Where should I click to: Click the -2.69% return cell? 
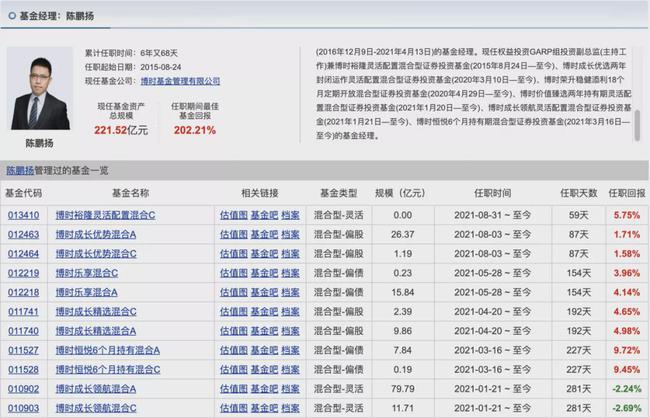pos(627,408)
